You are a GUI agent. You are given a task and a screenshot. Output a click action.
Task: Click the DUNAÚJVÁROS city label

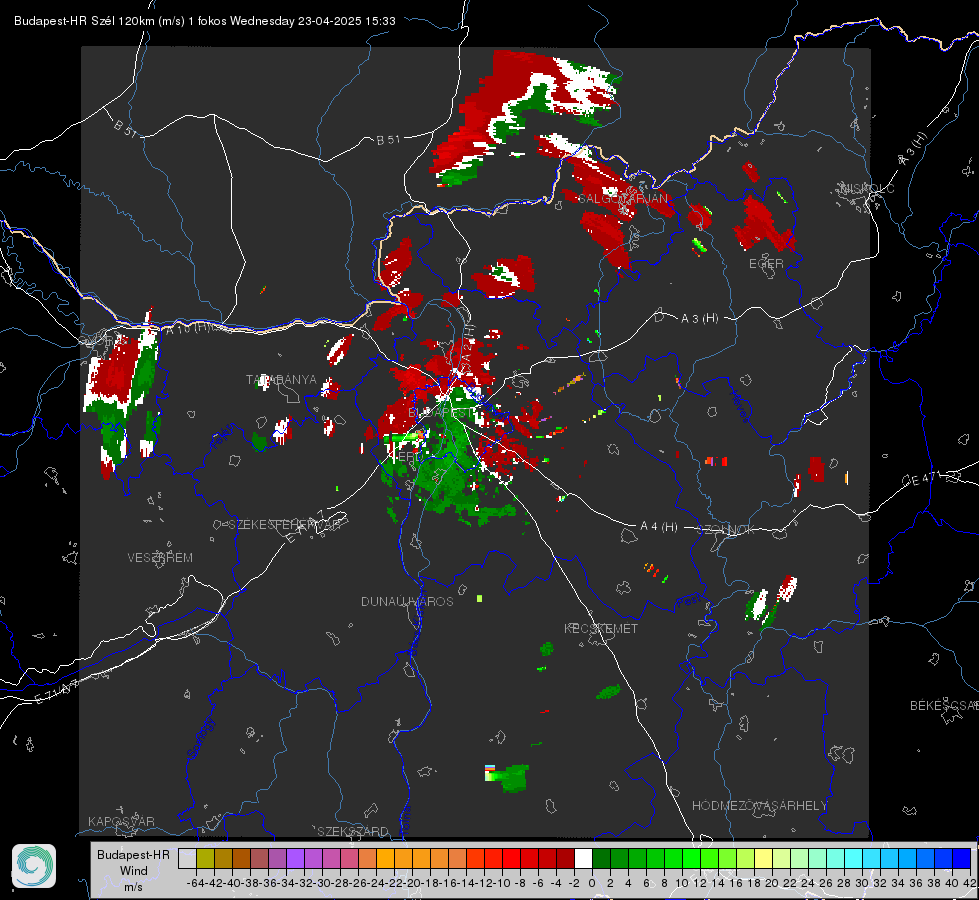(x=407, y=601)
